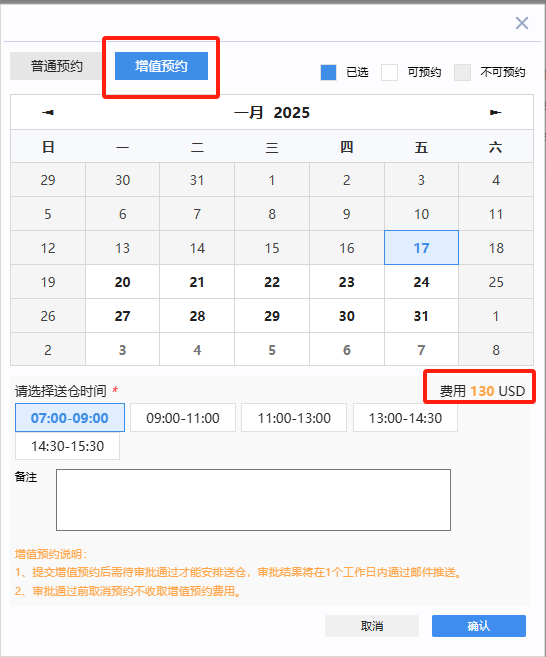Go to next month arrow
The width and height of the screenshot is (546, 657).
[x=496, y=112]
